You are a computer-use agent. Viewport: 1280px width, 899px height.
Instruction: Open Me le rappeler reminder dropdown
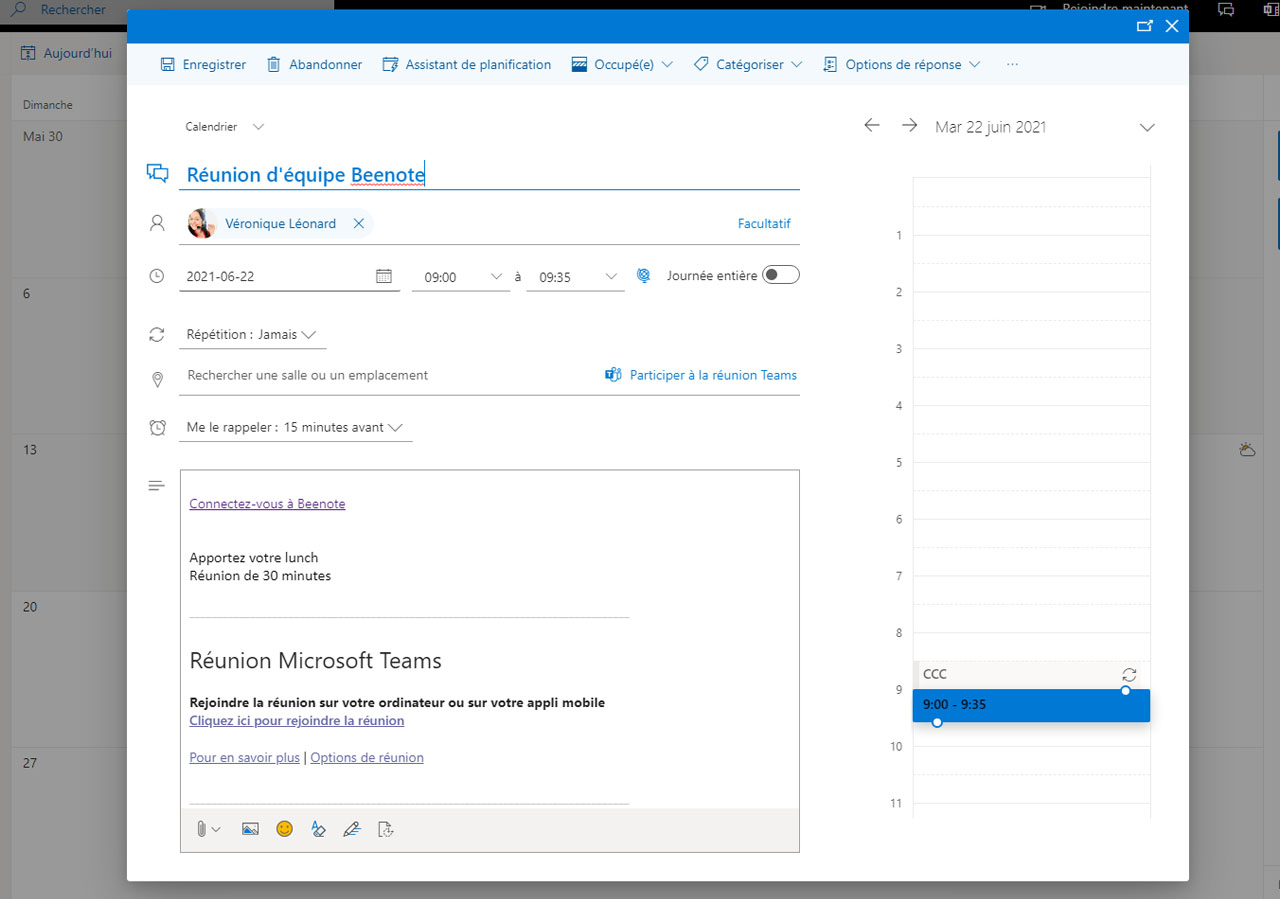pos(295,427)
